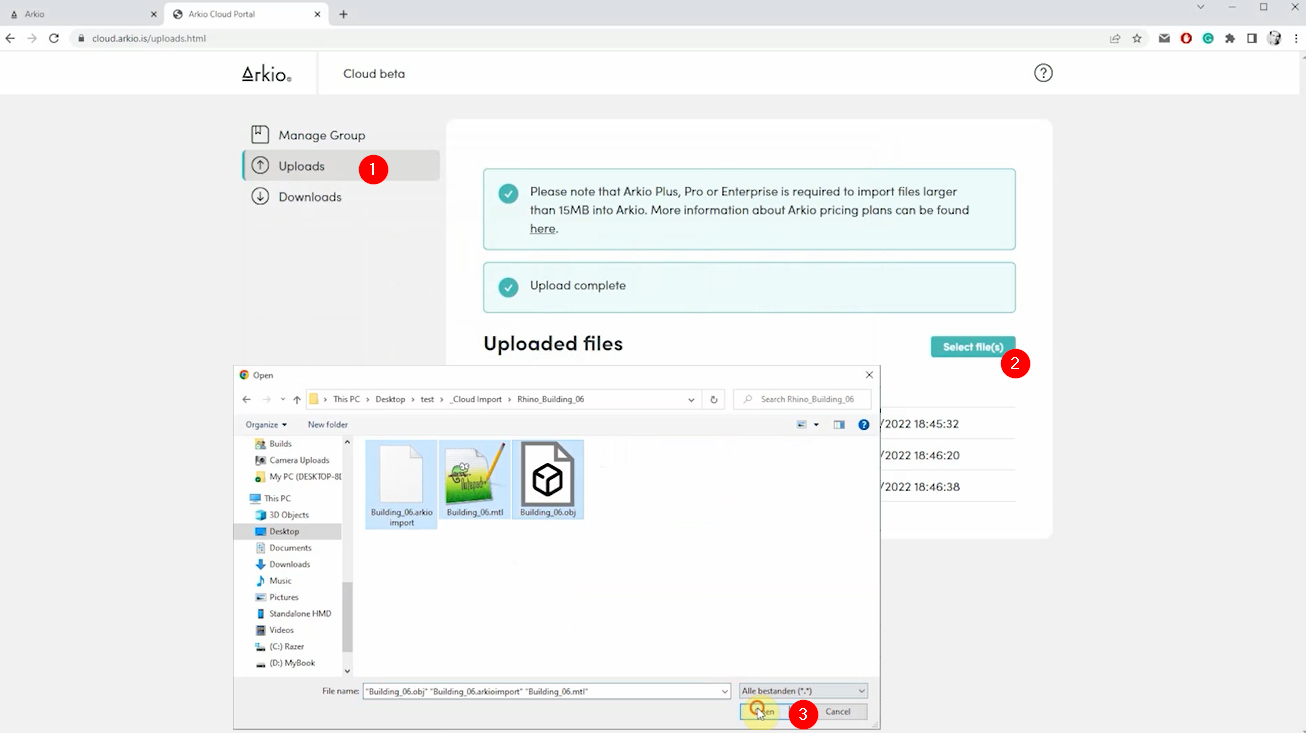Image resolution: width=1306 pixels, height=733 pixels.
Task: Click Cancel in the Open dialog
Action: tap(838, 712)
